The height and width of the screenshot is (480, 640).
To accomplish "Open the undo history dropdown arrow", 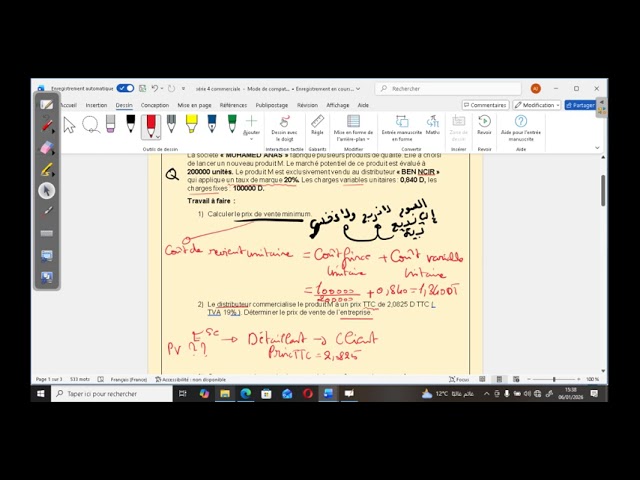I will tap(162, 89).
